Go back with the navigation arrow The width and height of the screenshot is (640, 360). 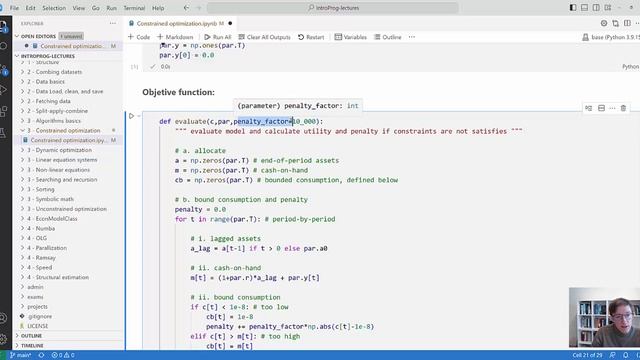coord(186,8)
